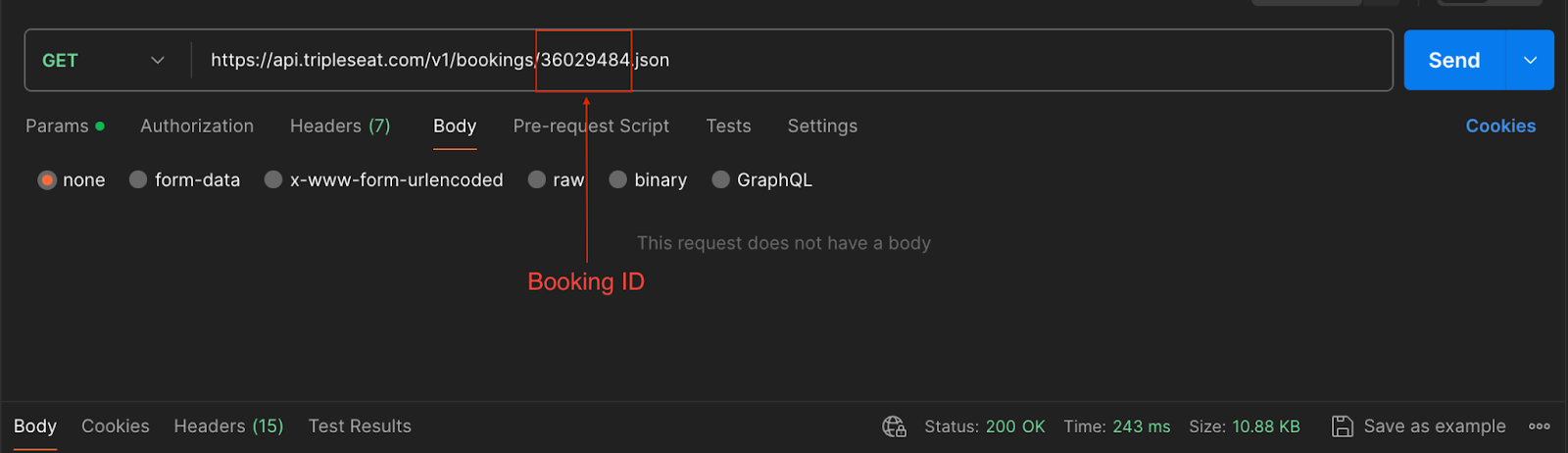Click the 200 OK status text
Screen dimensions: 1568x453
tap(1015, 427)
